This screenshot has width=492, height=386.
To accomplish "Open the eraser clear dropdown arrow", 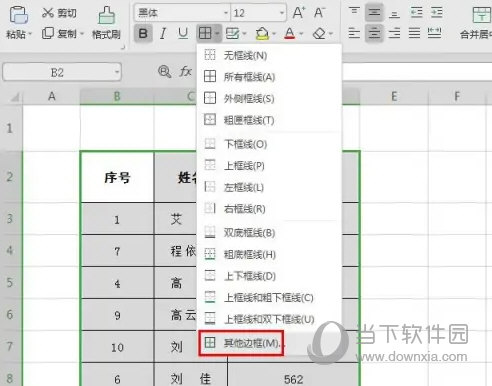I will (331, 34).
